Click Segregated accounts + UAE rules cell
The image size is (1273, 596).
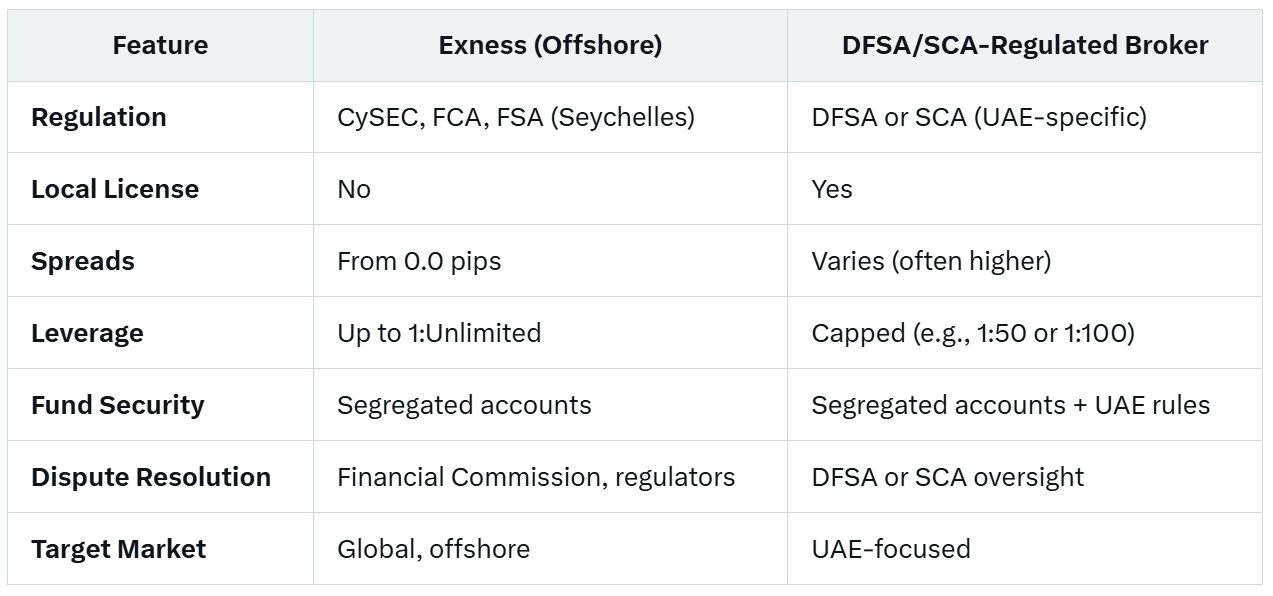pos(1011,405)
